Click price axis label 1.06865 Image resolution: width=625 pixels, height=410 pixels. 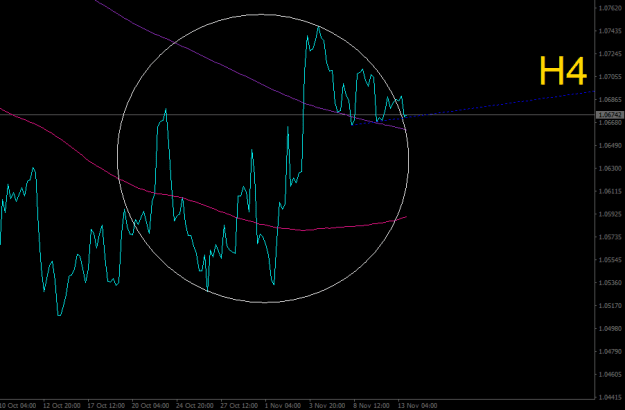pos(611,99)
